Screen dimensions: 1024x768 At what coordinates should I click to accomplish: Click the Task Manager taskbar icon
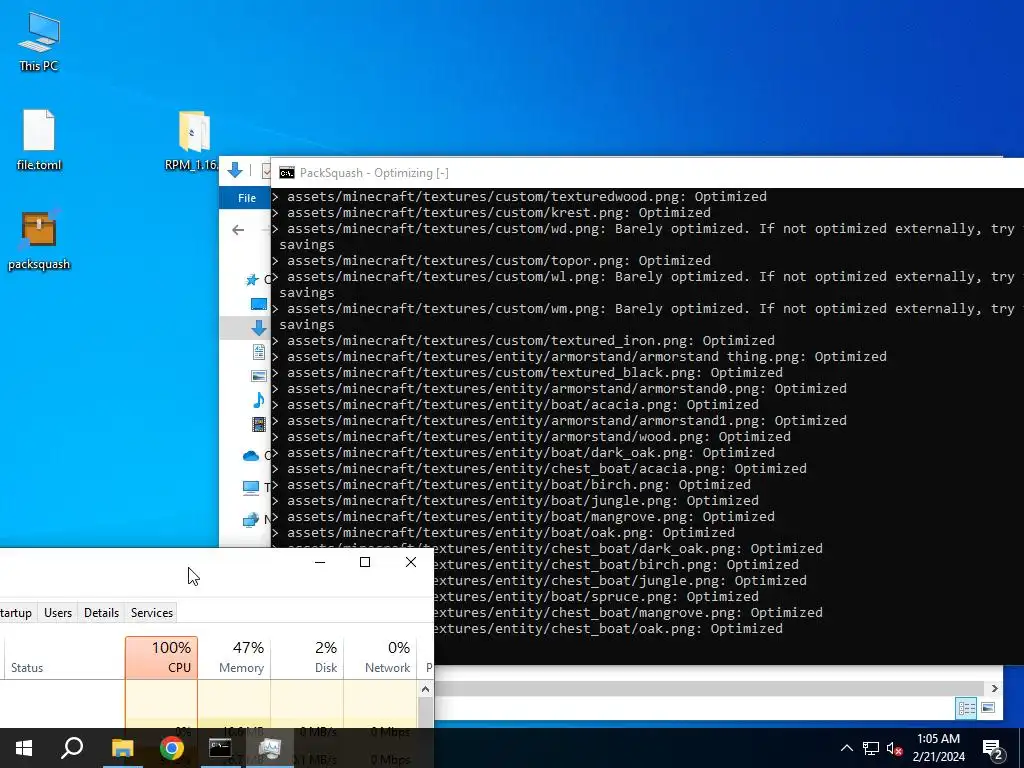[269, 748]
